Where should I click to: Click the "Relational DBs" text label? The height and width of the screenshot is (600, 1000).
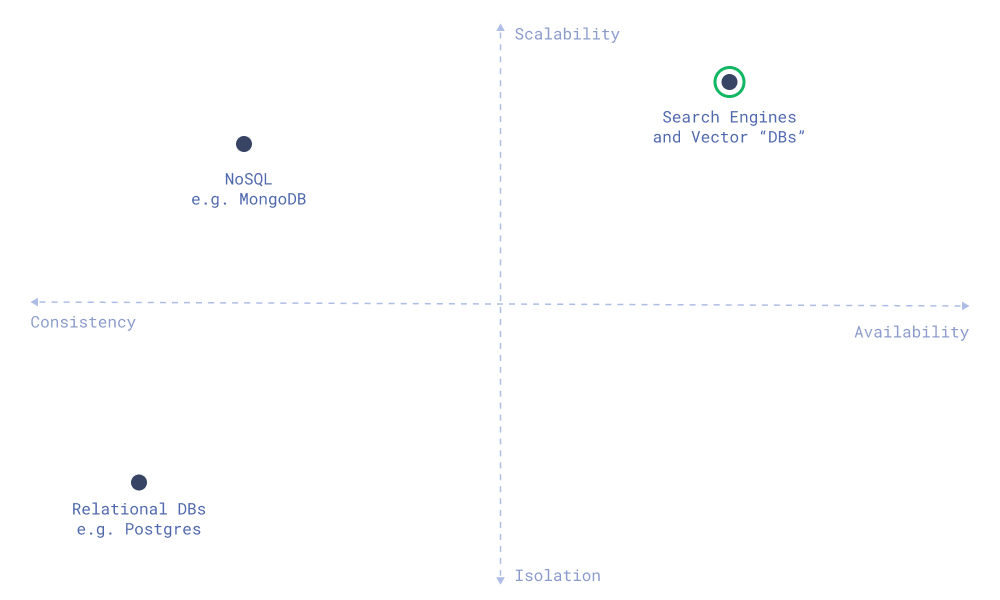point(139,509)
